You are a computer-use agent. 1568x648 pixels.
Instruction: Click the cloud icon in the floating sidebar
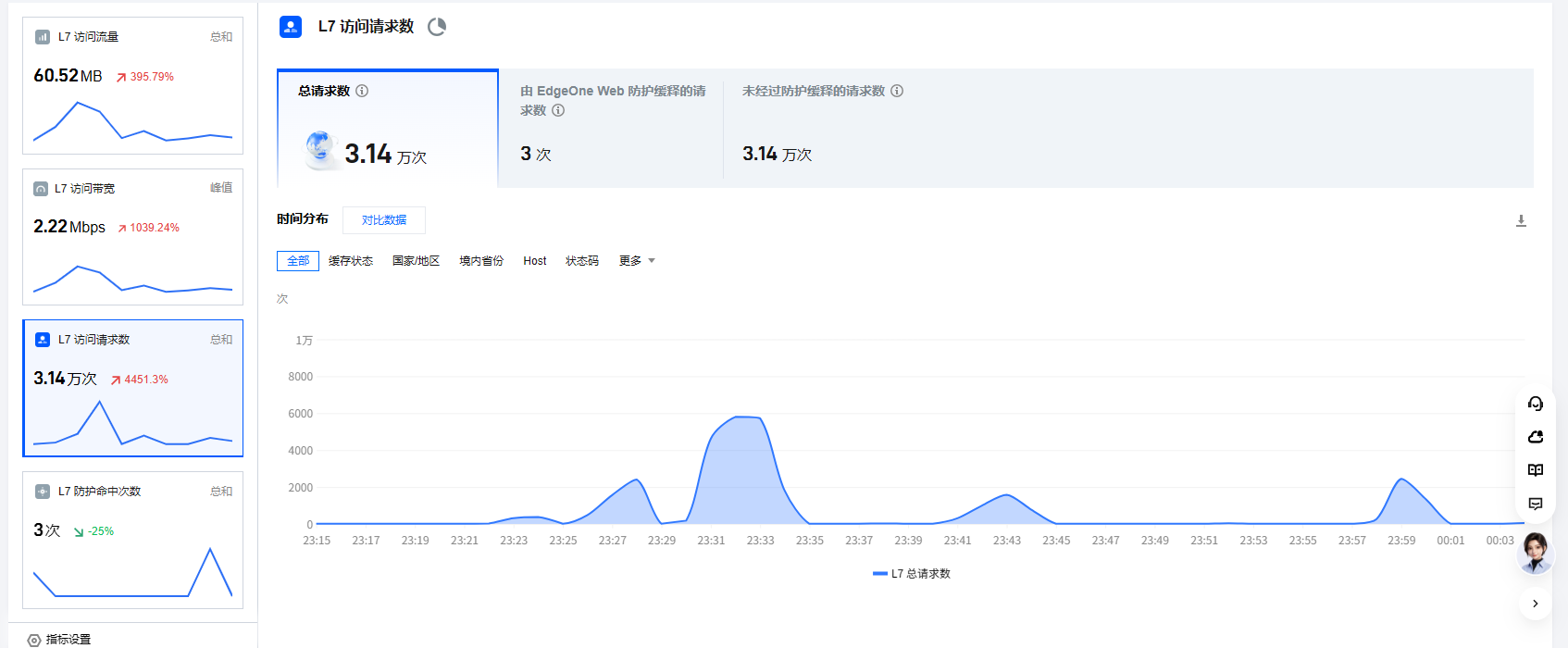point(1536,437)
